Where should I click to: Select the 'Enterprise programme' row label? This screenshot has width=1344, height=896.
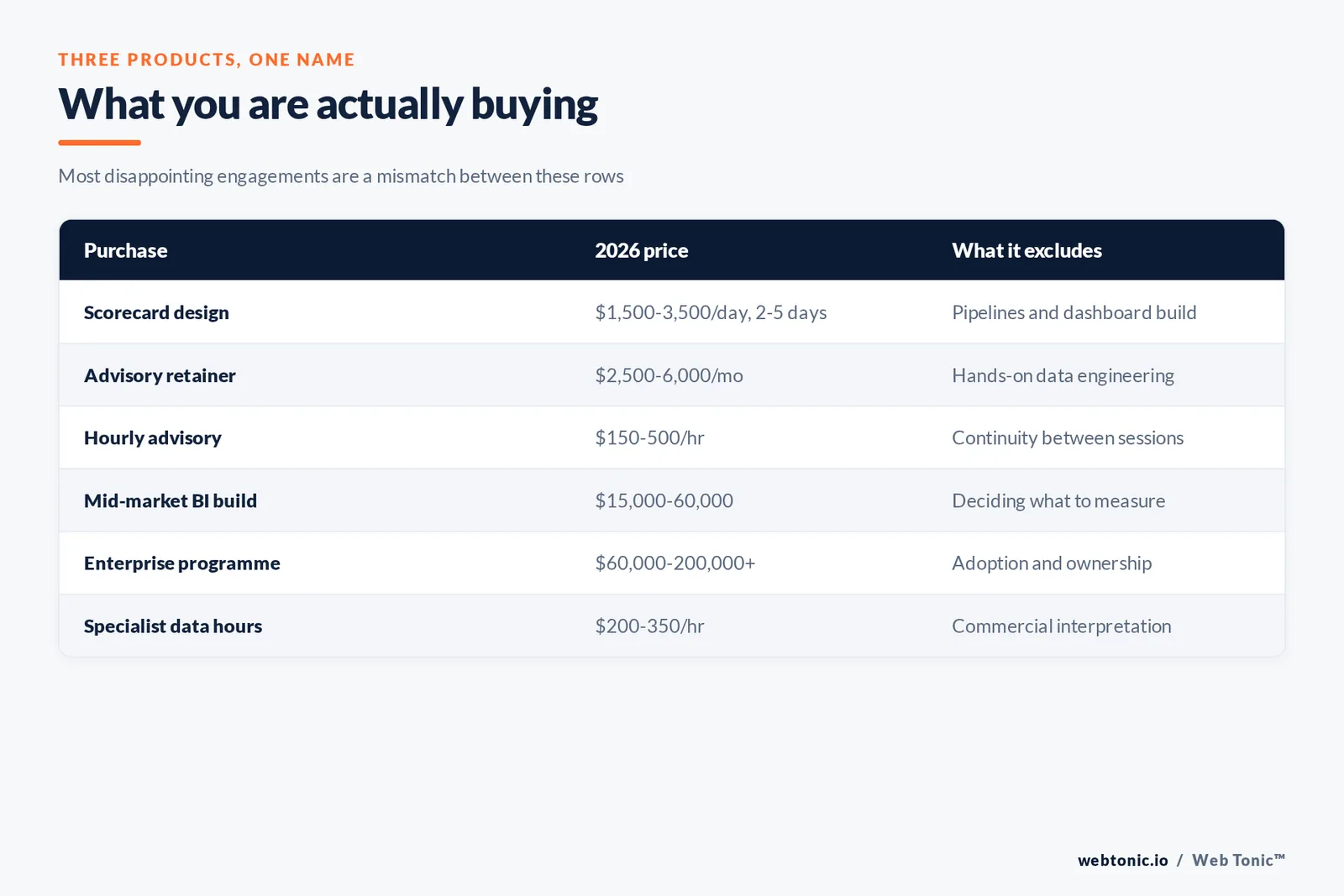[182, 563]
